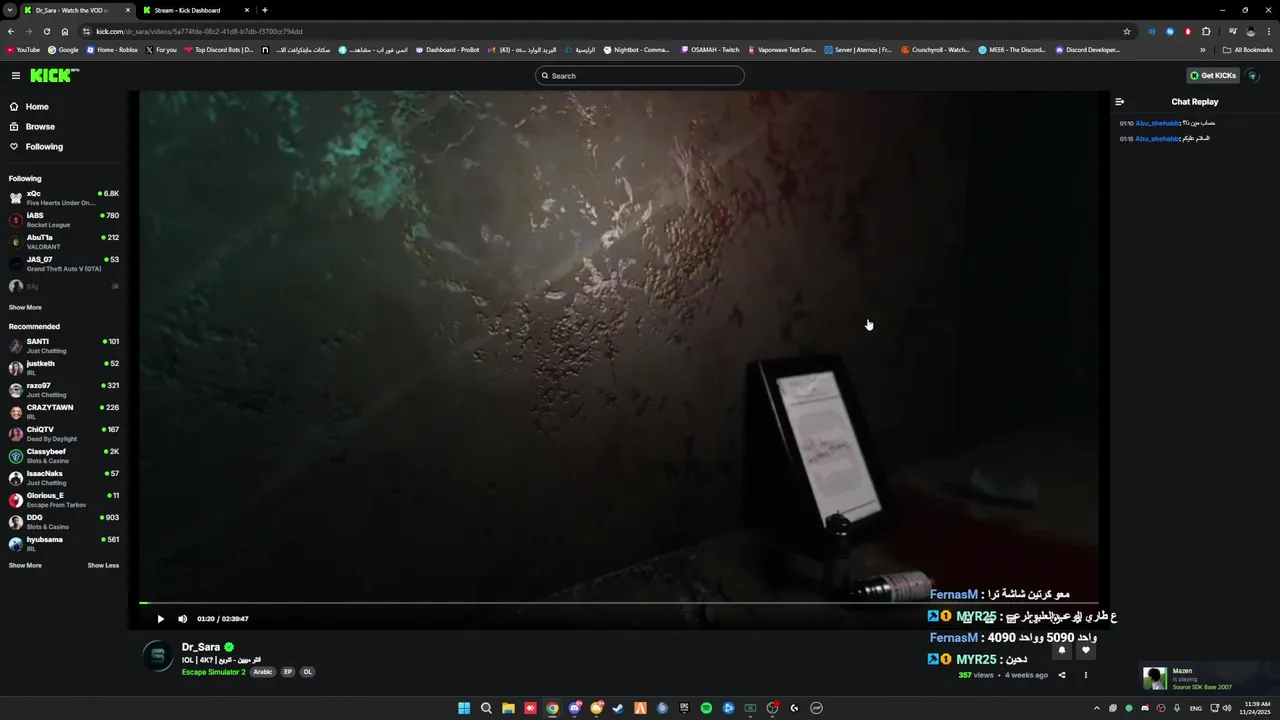The height and width of the screenshot is (720, 1280).
Task: Mute the video volume
Action: (182, 619)
